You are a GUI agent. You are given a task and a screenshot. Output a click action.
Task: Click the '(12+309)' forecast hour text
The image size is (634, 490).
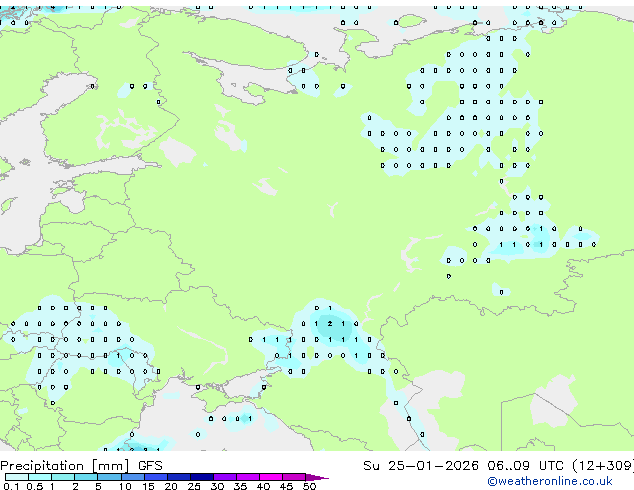[603, 466]
